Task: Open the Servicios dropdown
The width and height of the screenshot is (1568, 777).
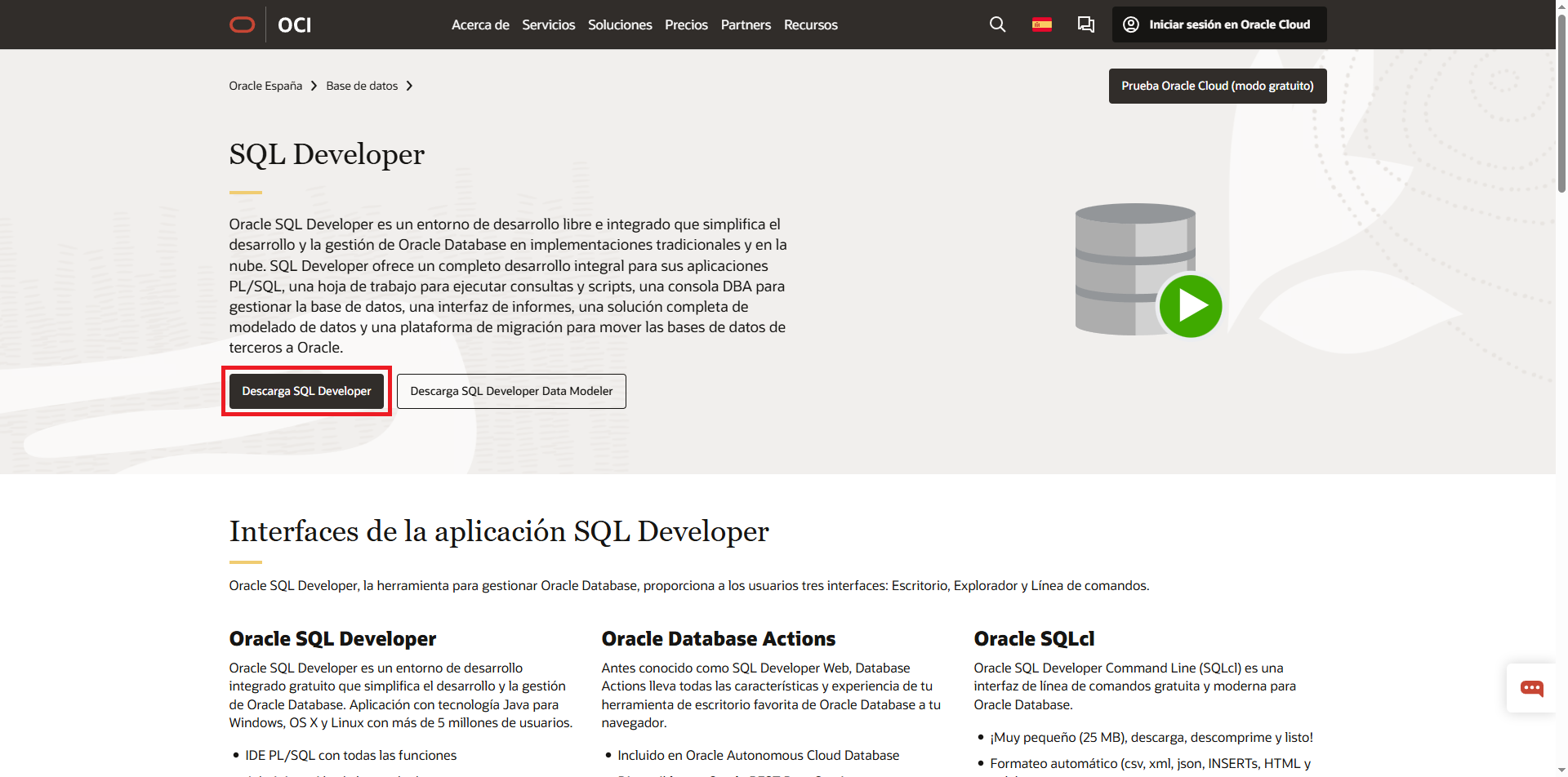Action: 548,24
